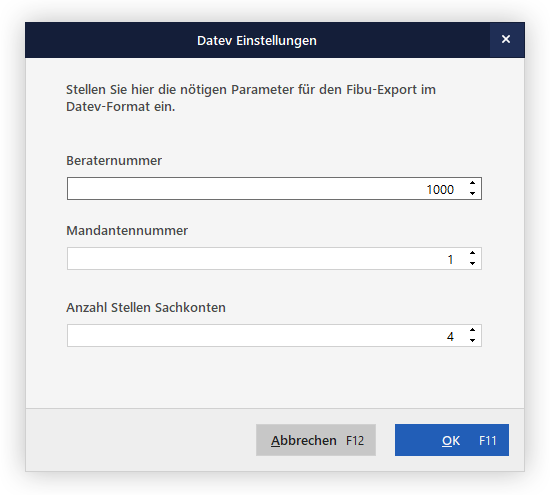
Task: Decrement Mandantennummer using down arrow
Action: tap(472, 263)
